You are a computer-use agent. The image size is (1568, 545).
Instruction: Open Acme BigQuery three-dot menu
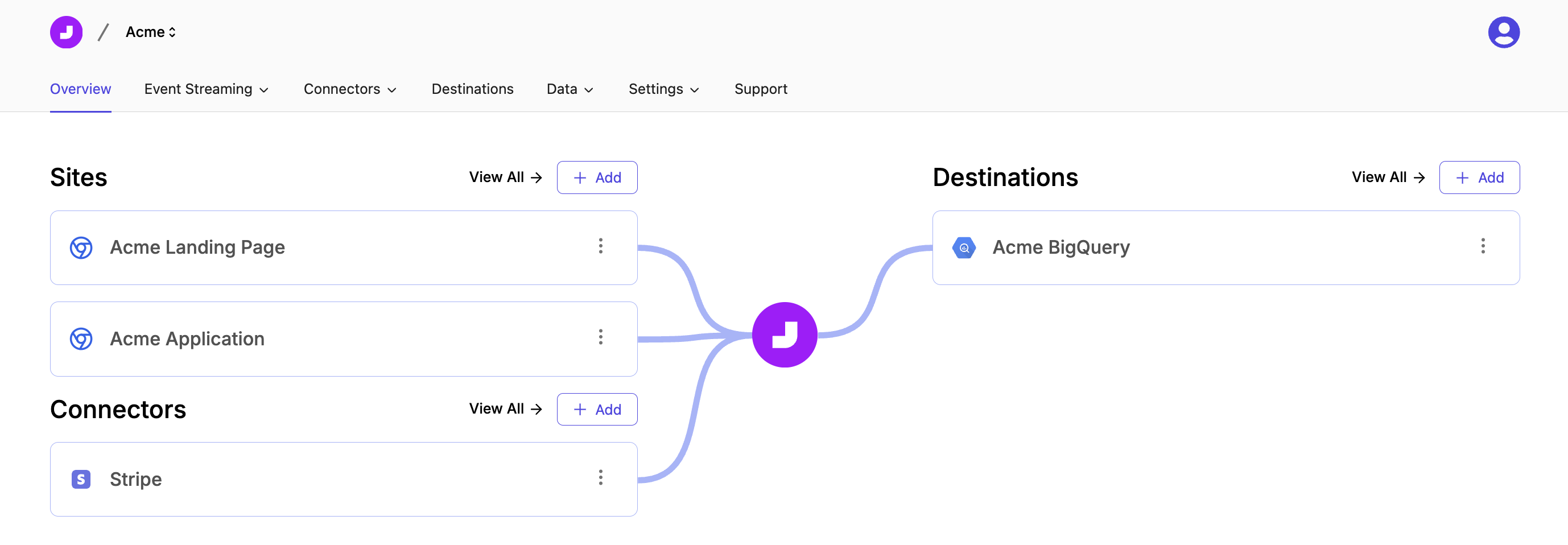(x=1483, y=246)
